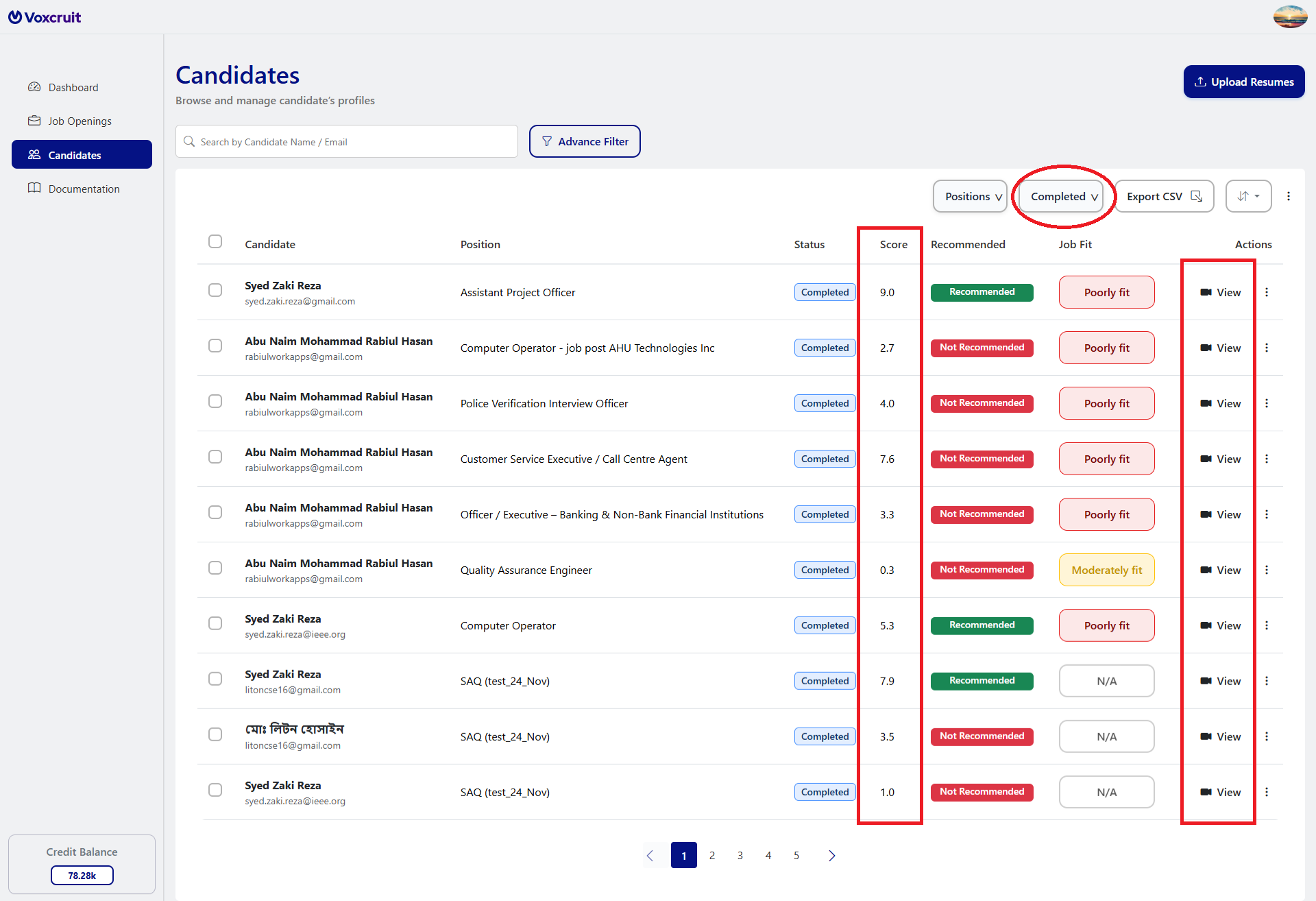Go to Dashboard in the sidebar
This screenshot has width=1316, height=901.
[x=73, y=87]
